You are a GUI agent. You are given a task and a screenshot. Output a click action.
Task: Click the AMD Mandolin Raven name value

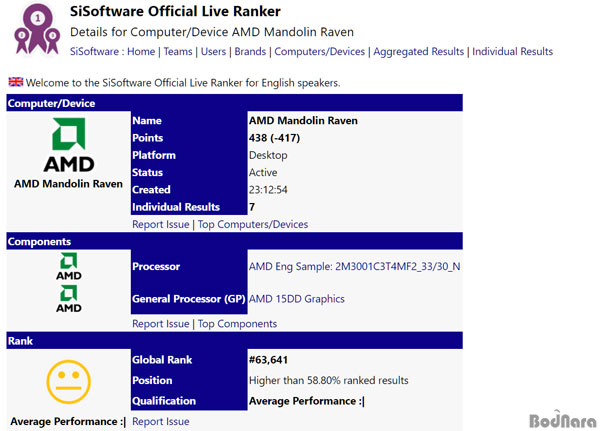303,121
